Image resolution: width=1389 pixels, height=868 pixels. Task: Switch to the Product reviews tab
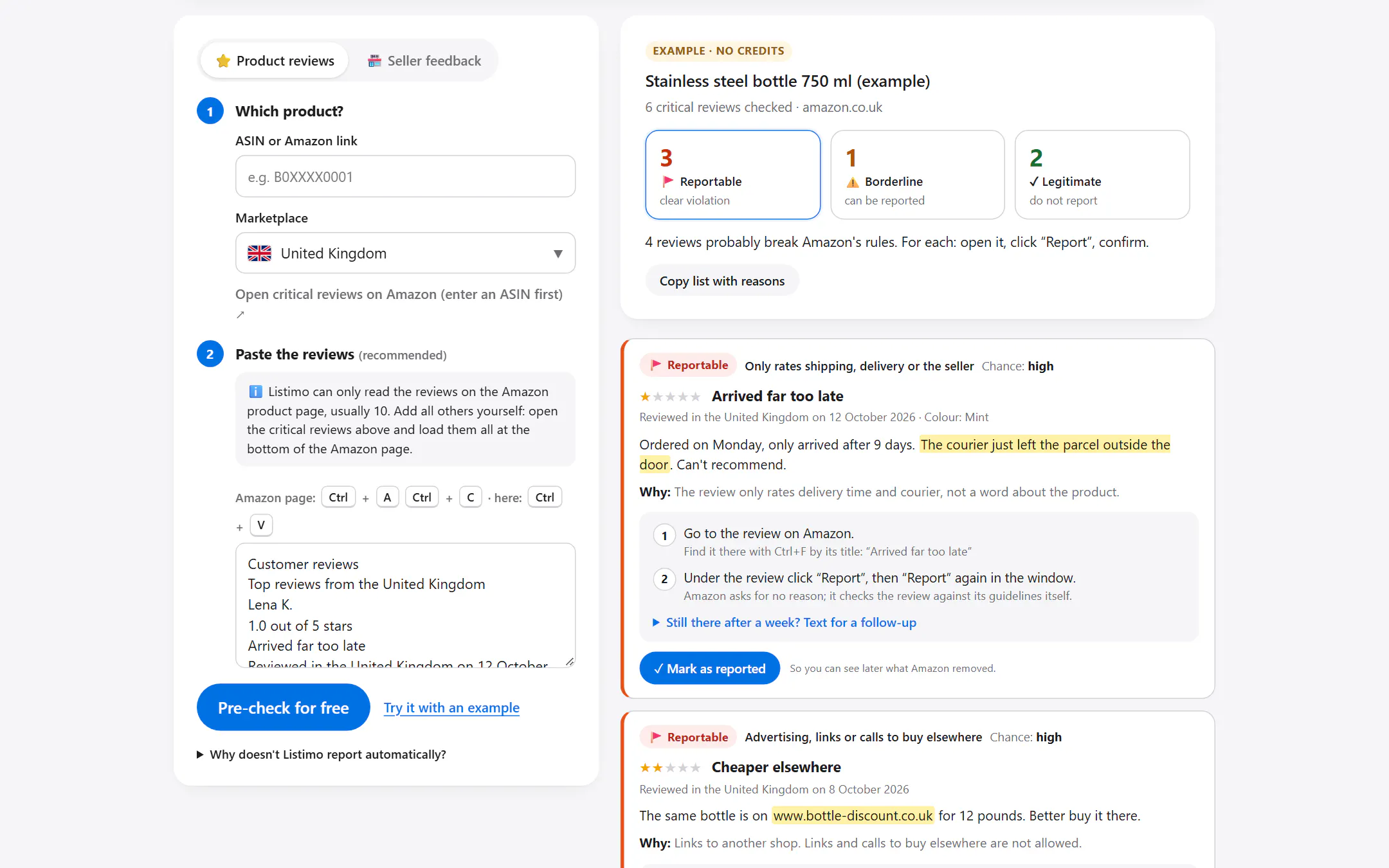click(x=275, y=60)
